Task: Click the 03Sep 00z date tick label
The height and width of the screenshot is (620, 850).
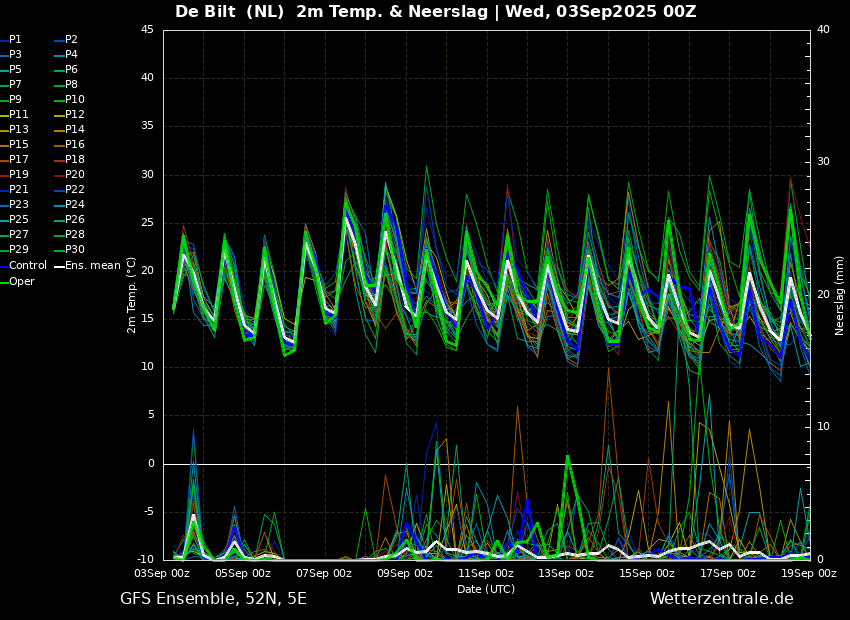Action: coord(162,574)
